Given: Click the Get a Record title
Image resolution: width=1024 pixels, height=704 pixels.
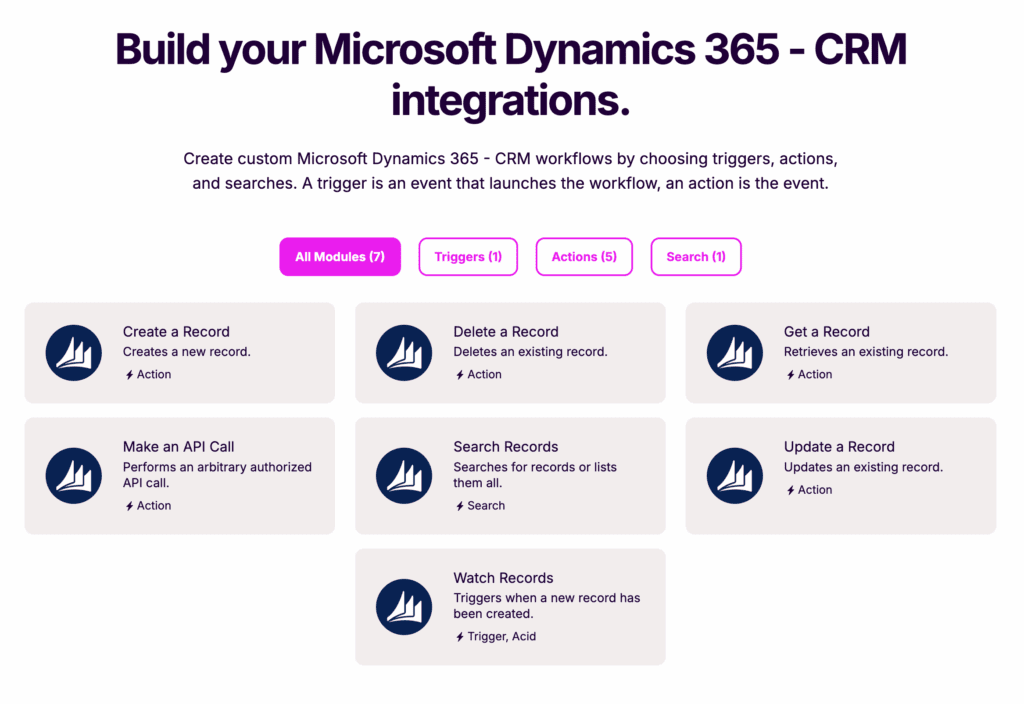Looking at the screenshot, I should coord(827,332).
